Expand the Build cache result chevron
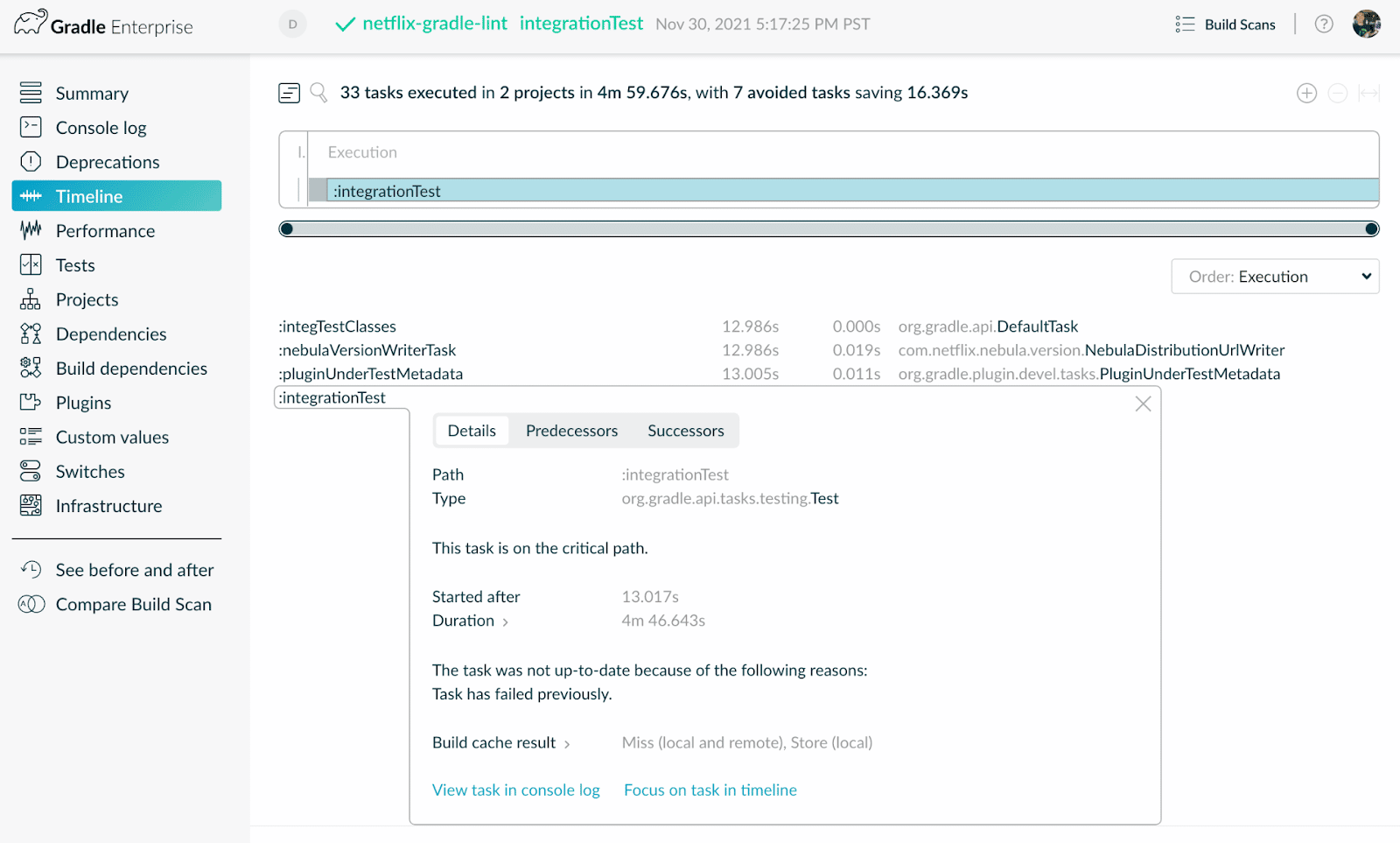The width and height of the screenshot is (1400, 843). pos(567,744)
